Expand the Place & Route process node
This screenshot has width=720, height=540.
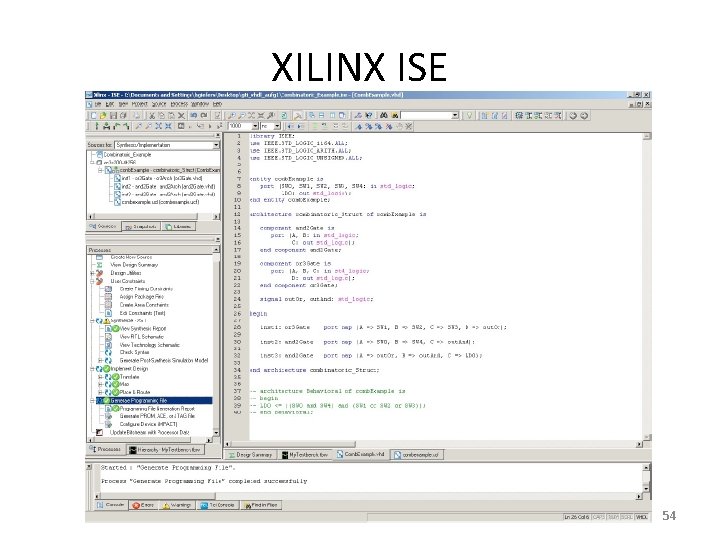point(101,392)
